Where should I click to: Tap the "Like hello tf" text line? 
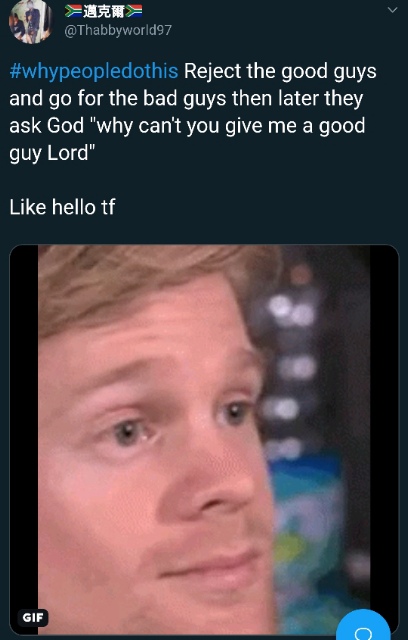(x=62, y=207)
